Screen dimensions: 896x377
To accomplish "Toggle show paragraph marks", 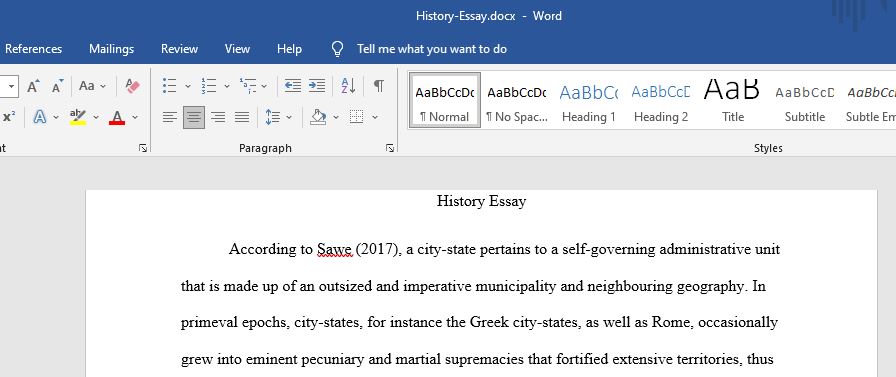I will 378,86.
